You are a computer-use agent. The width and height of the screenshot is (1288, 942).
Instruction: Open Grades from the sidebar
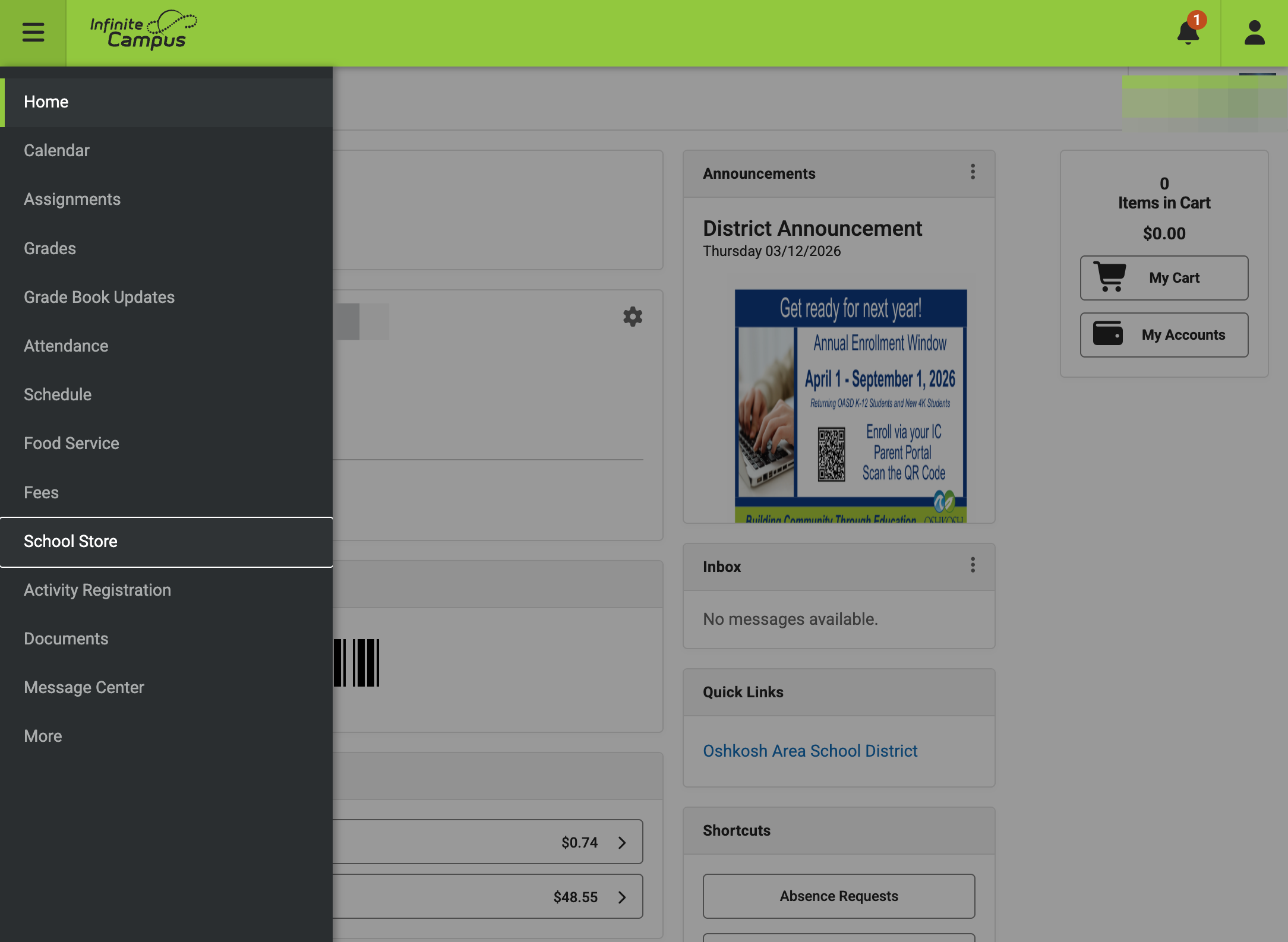[x=166, y=248]
